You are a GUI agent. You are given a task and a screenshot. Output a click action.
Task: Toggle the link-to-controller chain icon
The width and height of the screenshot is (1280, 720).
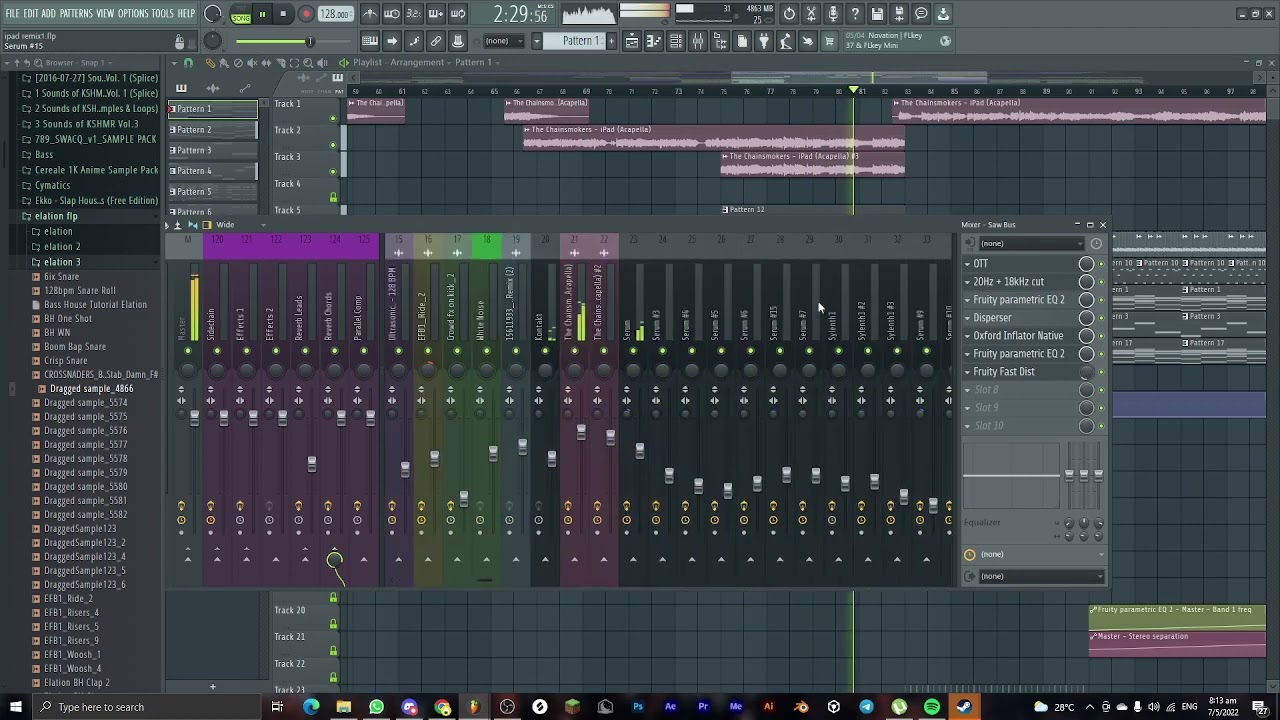pyautogui.click(x=436, y=41)
